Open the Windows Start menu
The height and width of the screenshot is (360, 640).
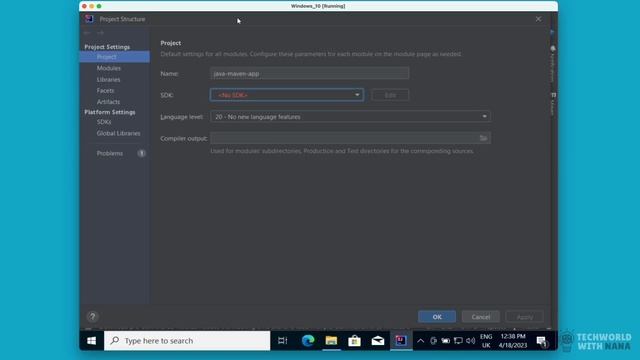point(91,340)
